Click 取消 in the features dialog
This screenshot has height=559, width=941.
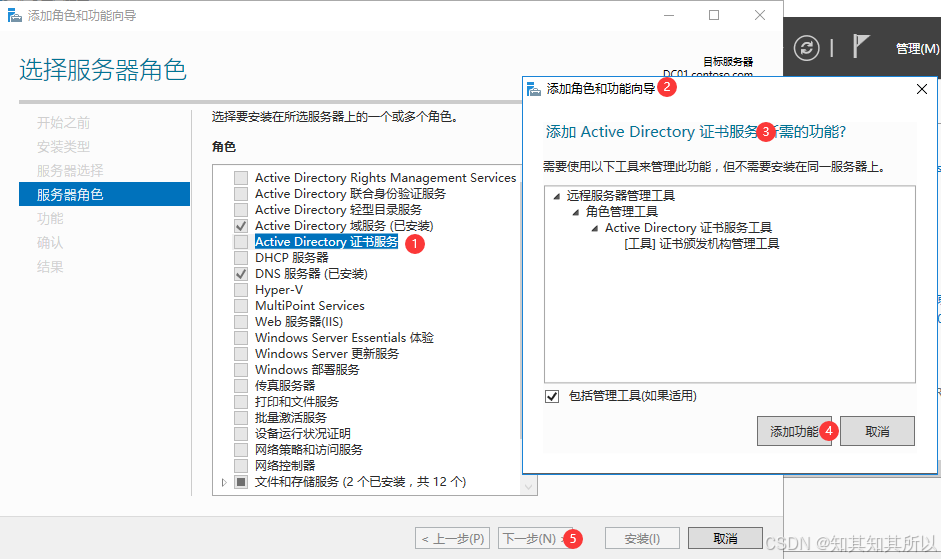[x=877, y=431]
